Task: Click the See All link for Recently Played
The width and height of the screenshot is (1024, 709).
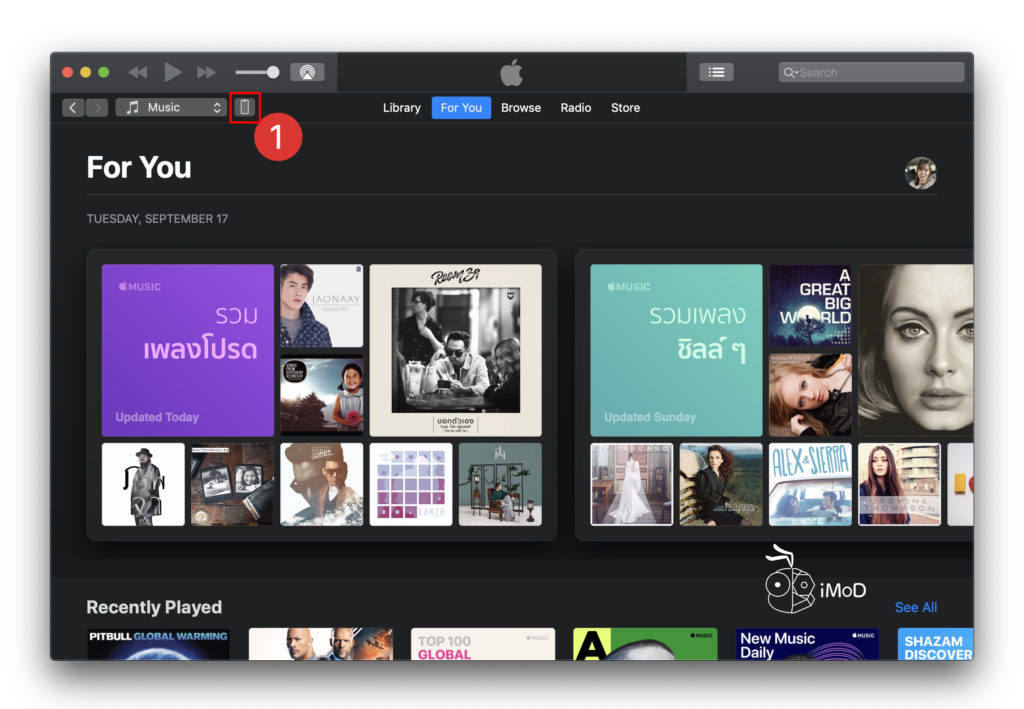Action: [916, 607]
